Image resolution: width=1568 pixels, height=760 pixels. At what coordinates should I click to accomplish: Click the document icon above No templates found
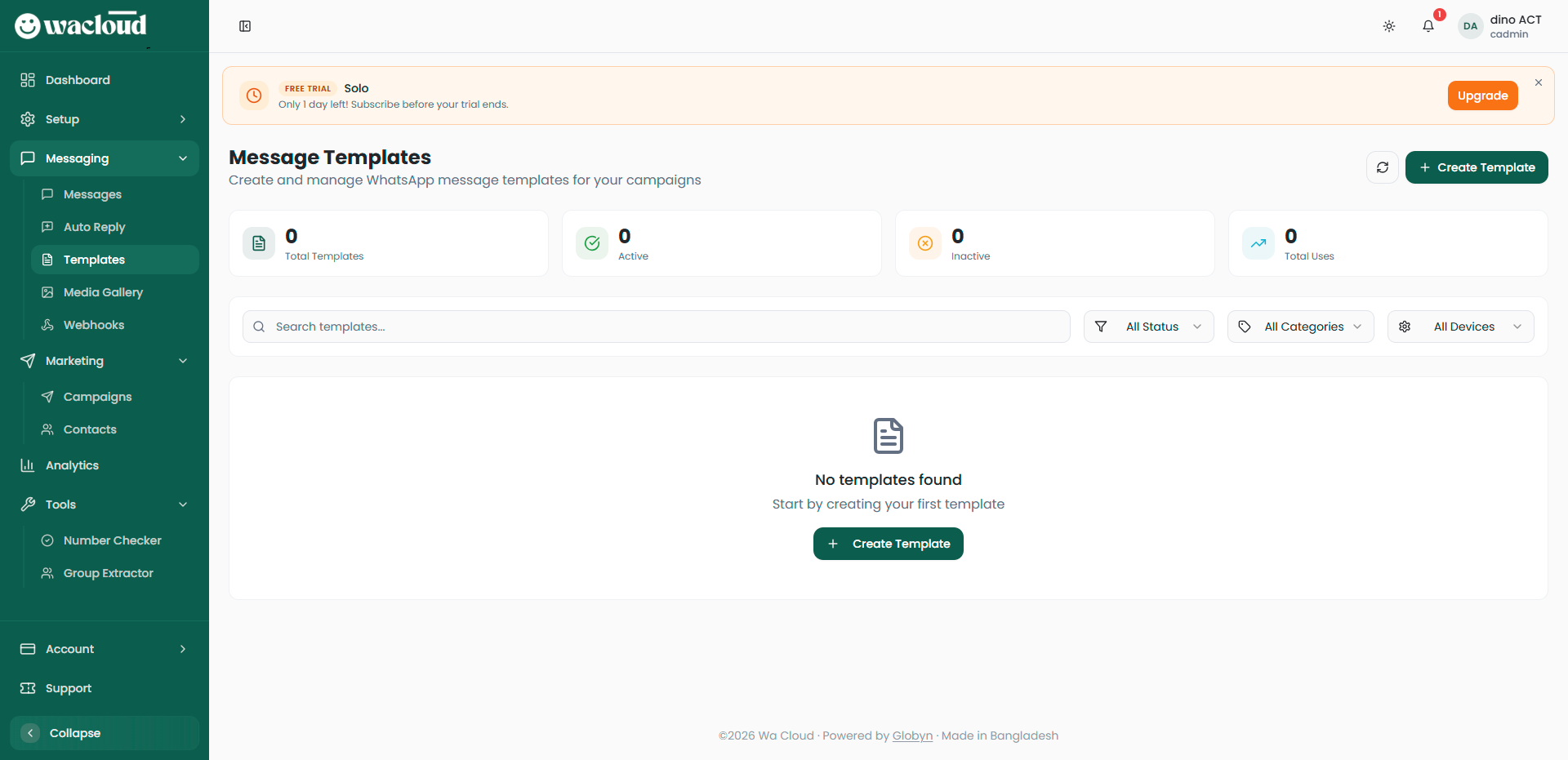(x=888, y=436)
